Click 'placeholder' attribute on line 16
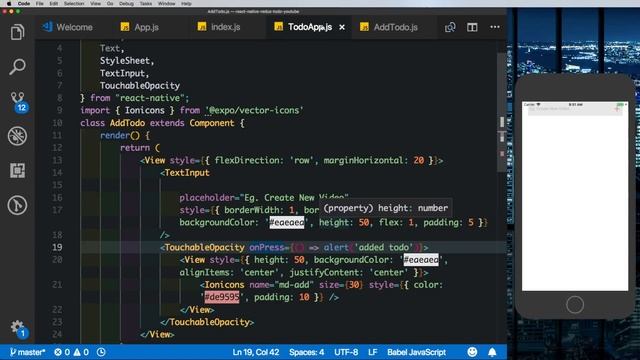Viewport: 640px width, 360px height. (207, 198)
